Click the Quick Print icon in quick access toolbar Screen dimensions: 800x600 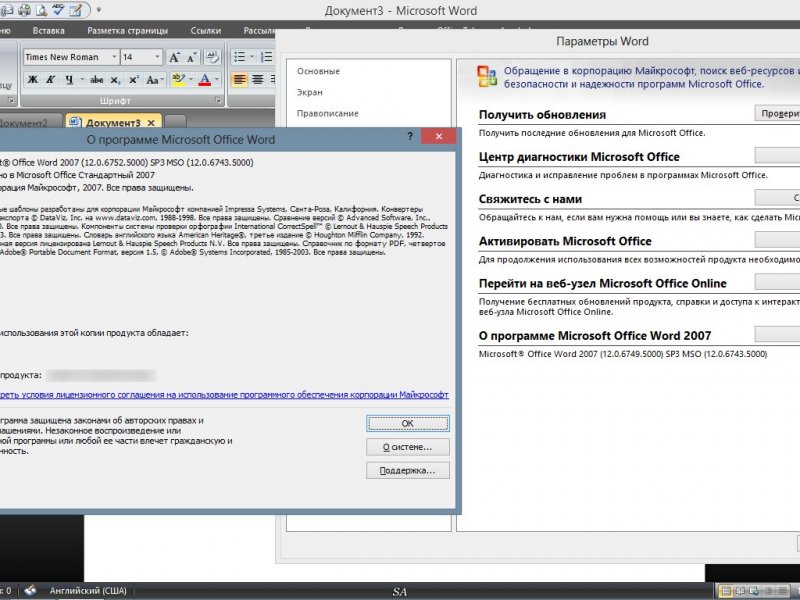[24, 9]
